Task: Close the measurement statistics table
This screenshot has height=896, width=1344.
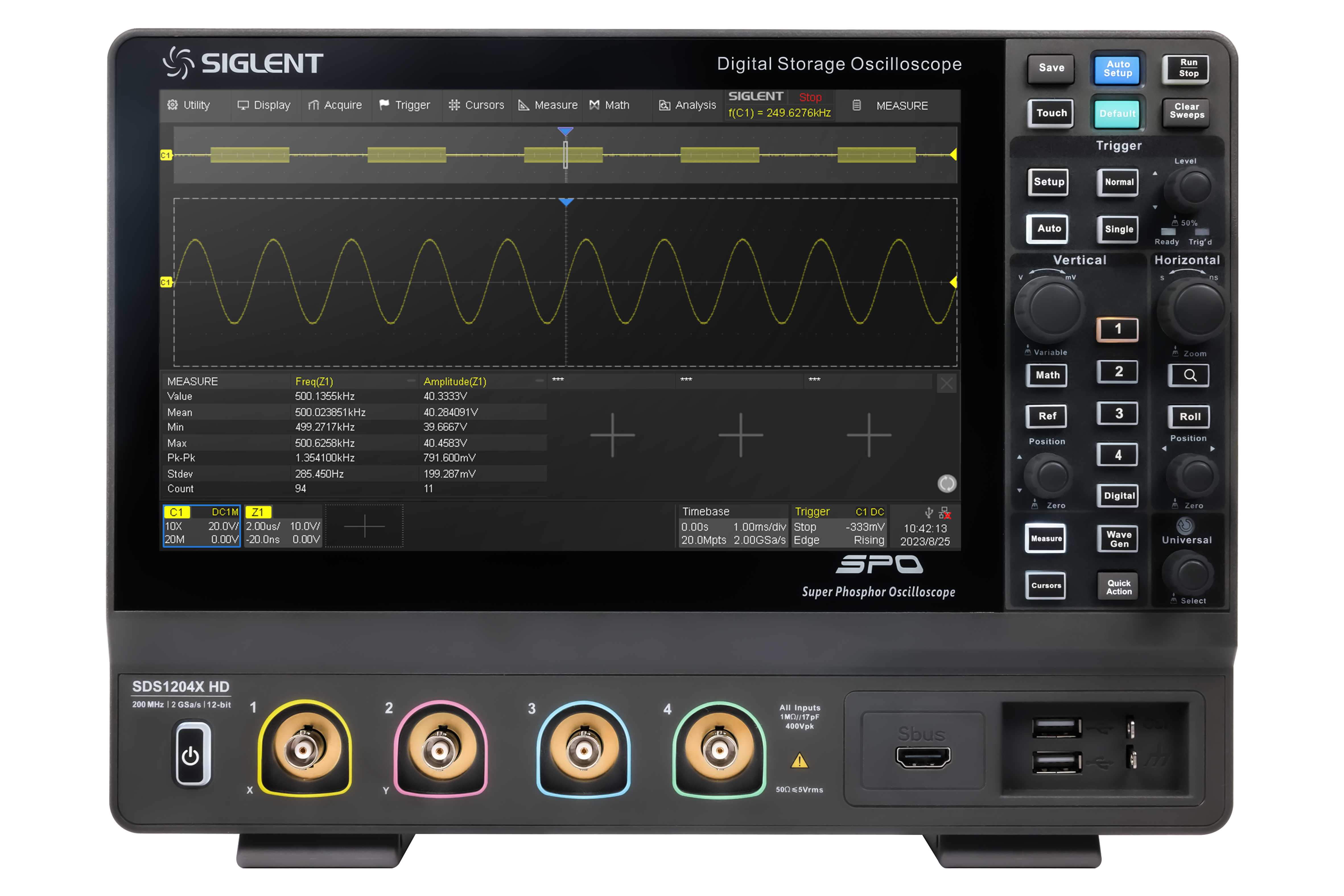Action: 946,383
